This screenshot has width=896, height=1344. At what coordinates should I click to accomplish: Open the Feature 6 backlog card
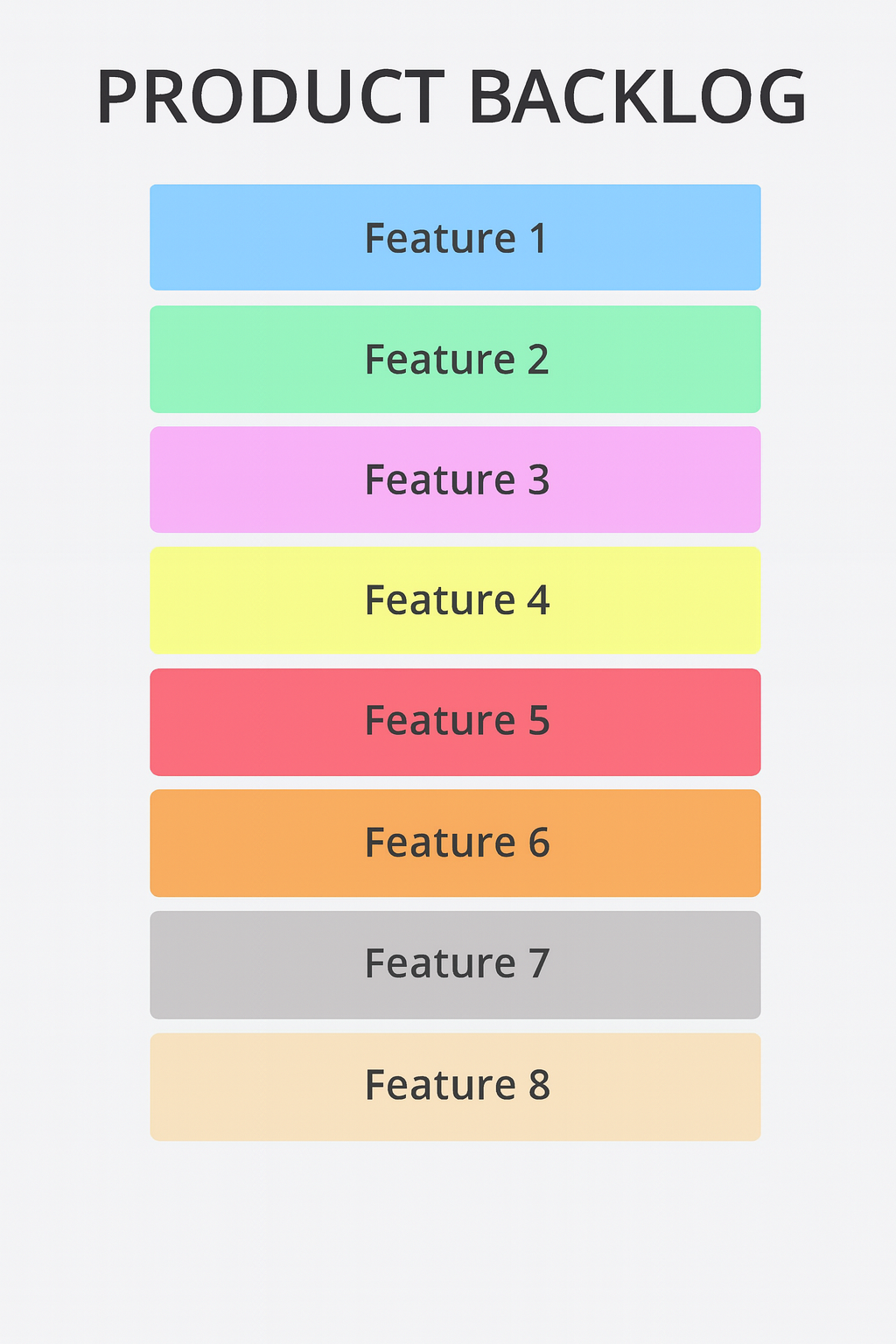[x=455, y=843]
